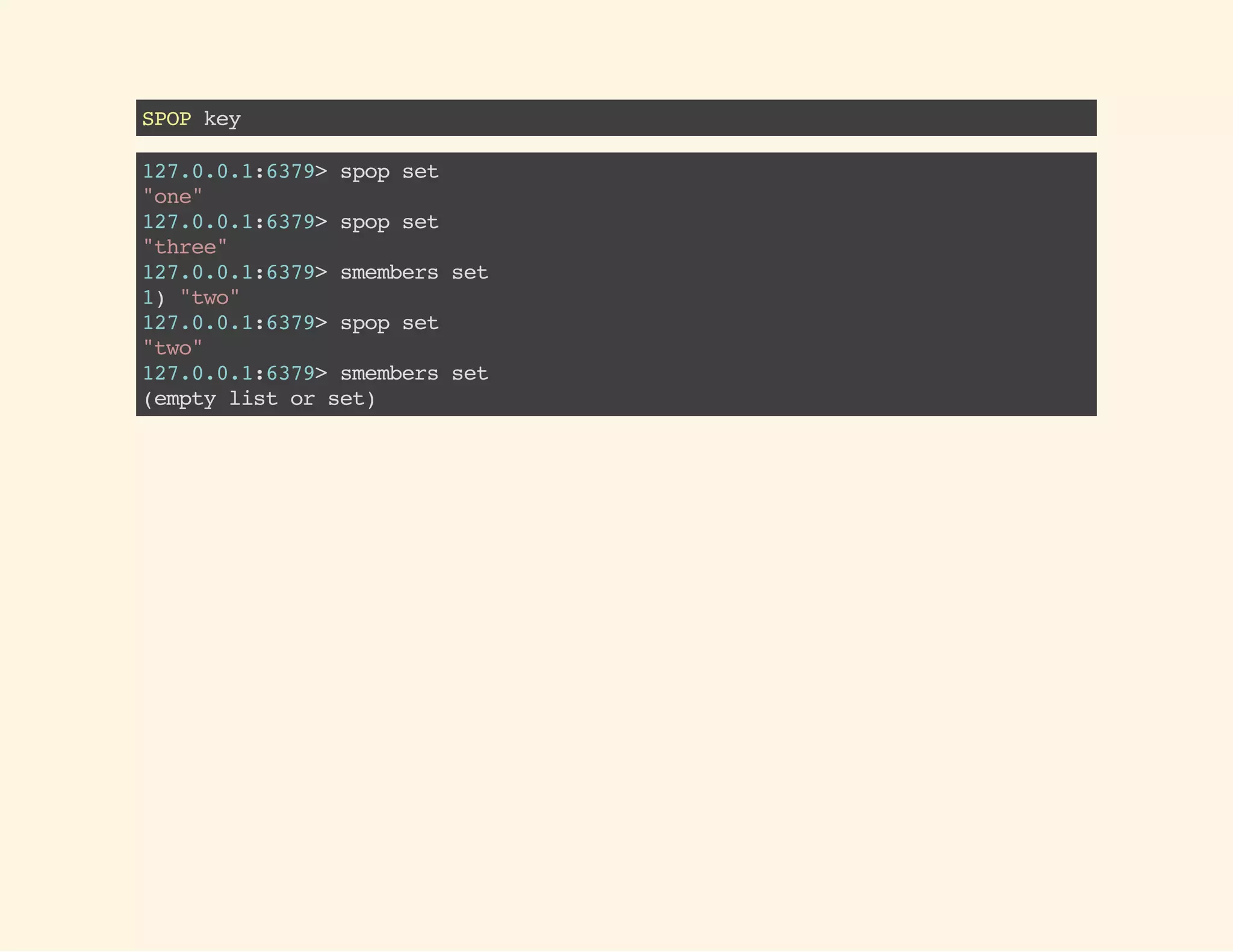Click the (empty list or set) text
The height and width of the screenshot is (952, 1233).
click(259, 399)
